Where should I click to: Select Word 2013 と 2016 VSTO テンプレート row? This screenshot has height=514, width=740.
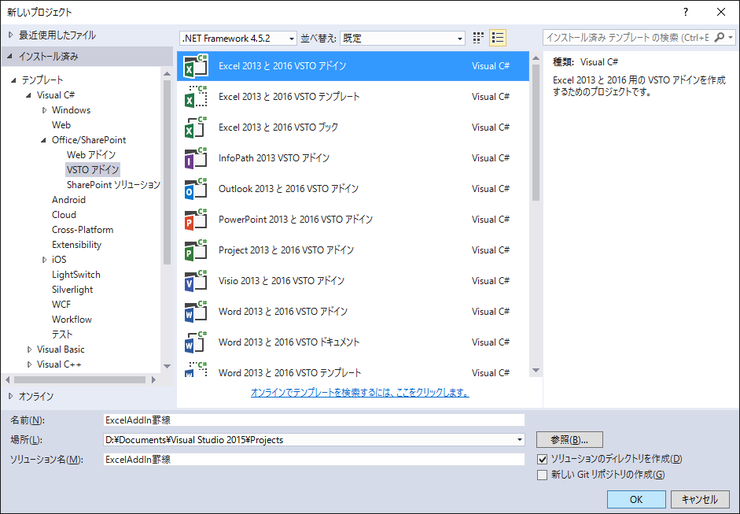coord(353,371)
